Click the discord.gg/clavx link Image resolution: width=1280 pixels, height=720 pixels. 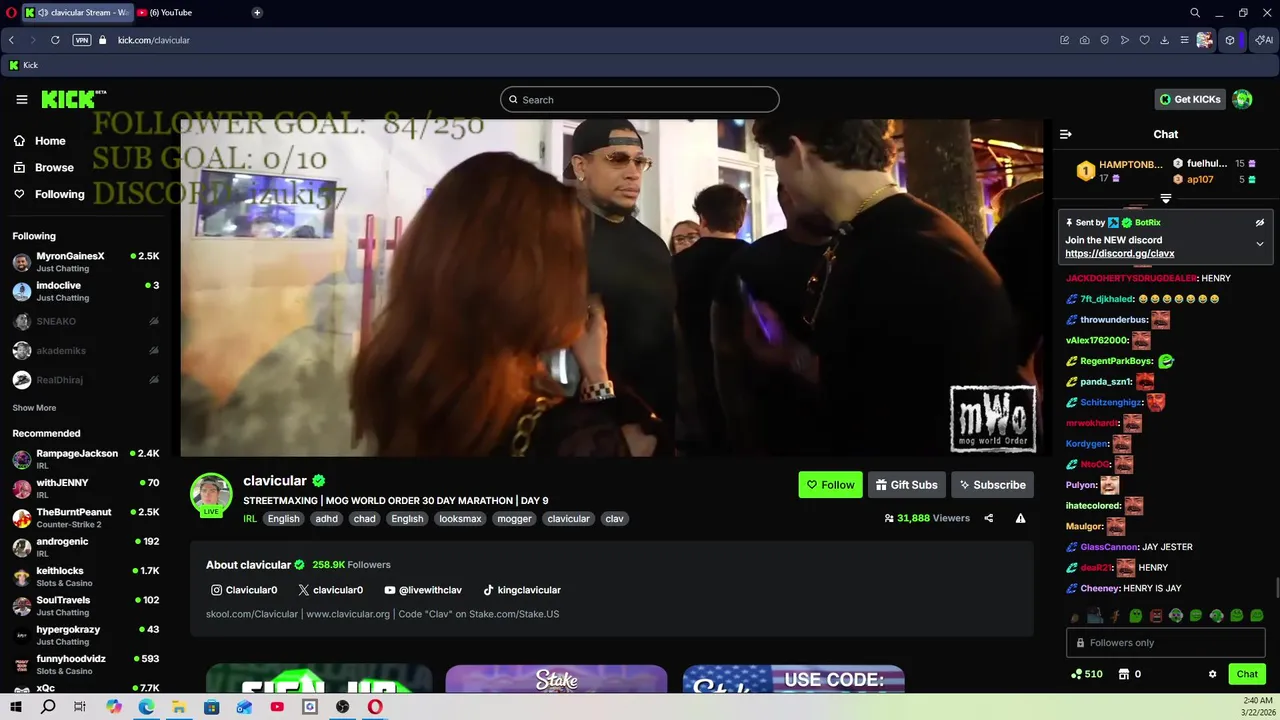[x=1119, y=254]
